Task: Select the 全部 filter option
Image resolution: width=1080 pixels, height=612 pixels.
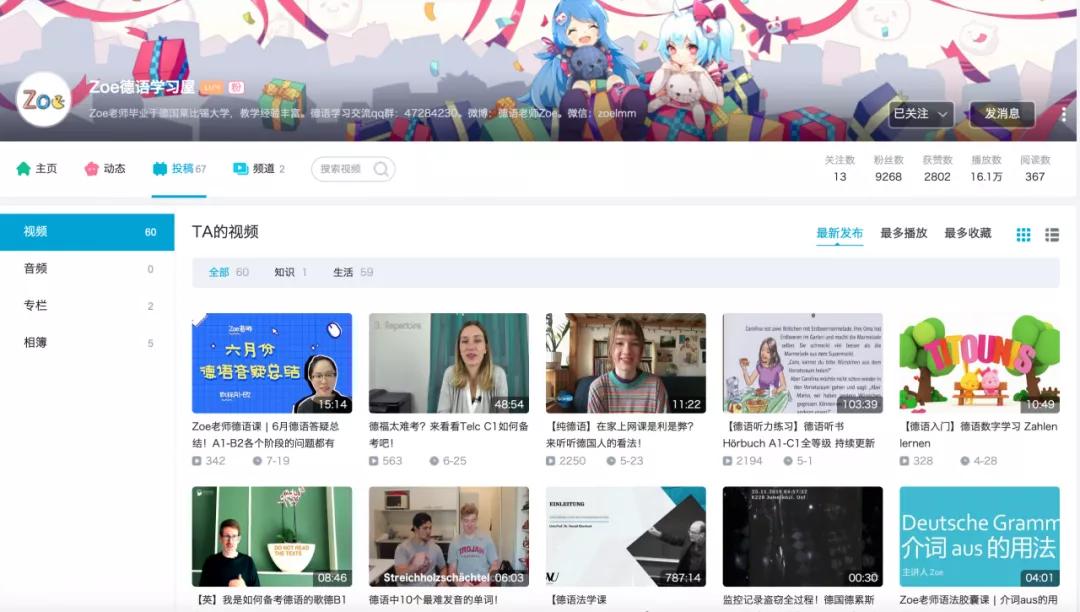Action: tap(221, 271)
